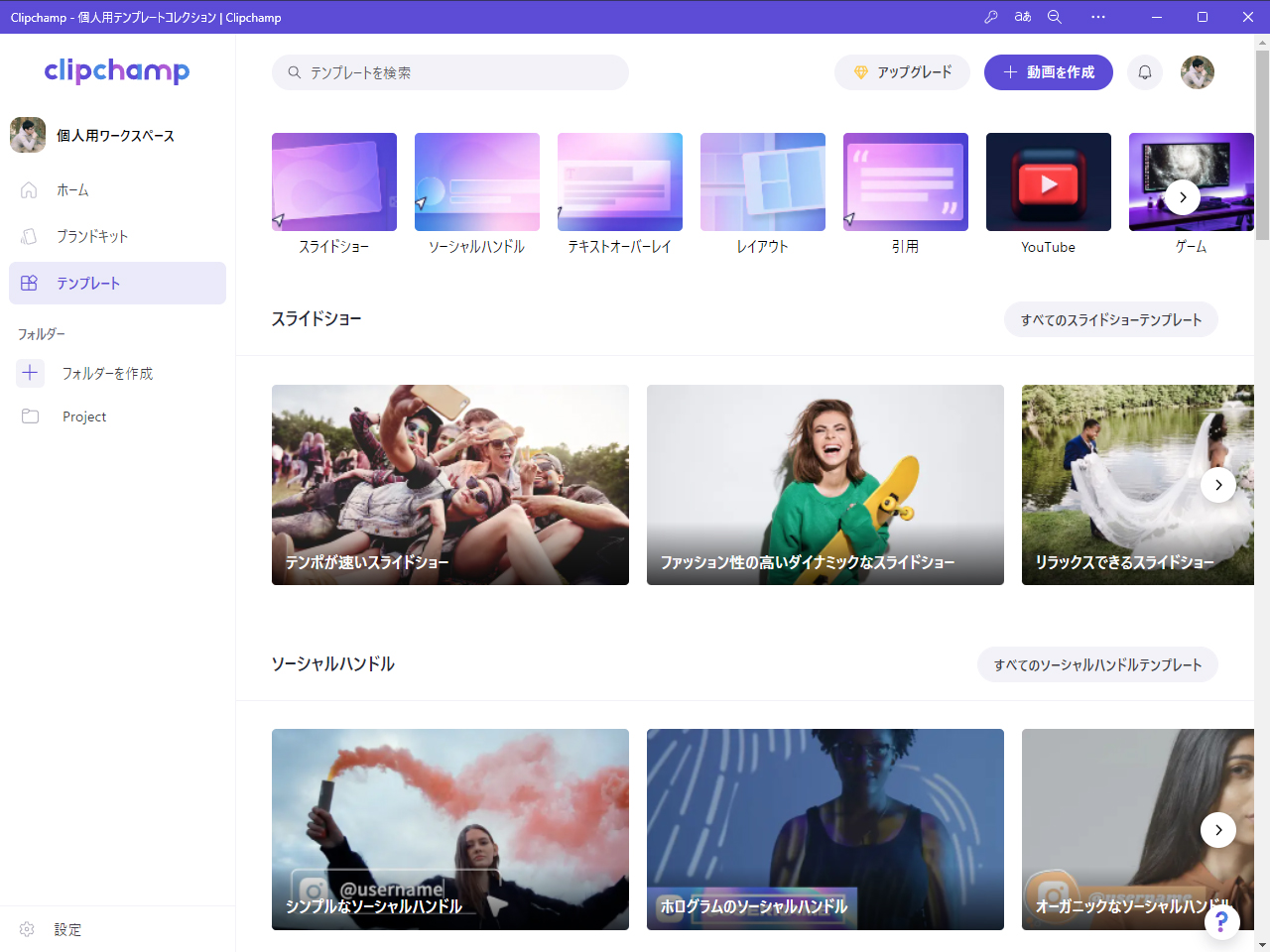This screenshot has width=1270, height=952.
Task: Click the フォルダー sidebar heading
Action: [42, 334]
